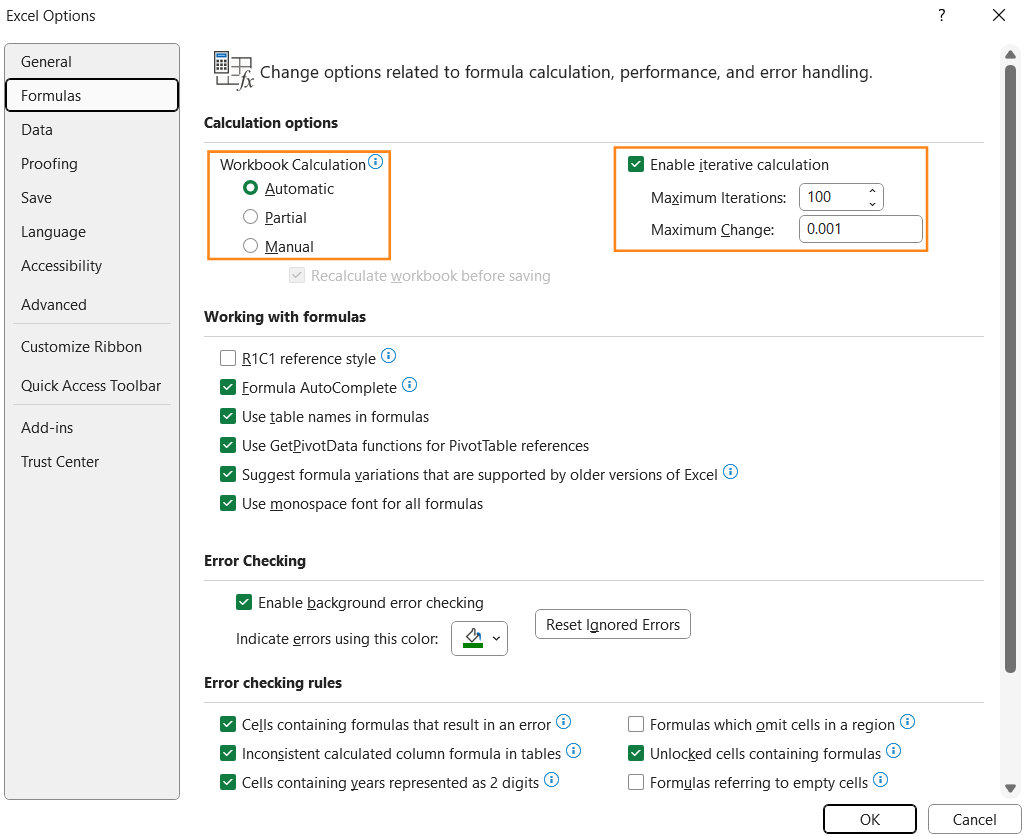Toggle Formula AutoComplete checkbox

(x=228, y=387)
